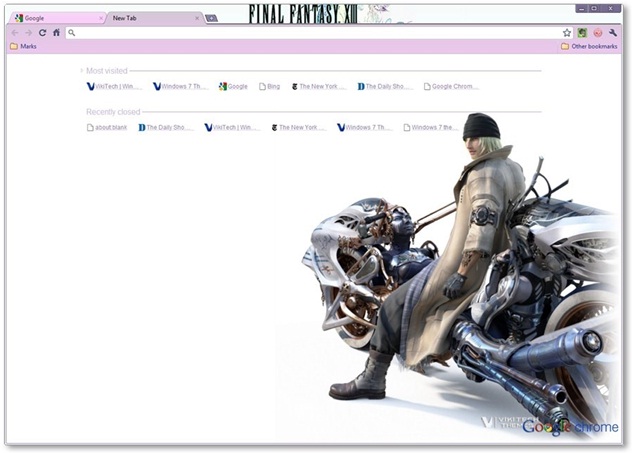Maximize the Chrome window
Viewport: 632px width, 453px height.
(x=594, y=8)
